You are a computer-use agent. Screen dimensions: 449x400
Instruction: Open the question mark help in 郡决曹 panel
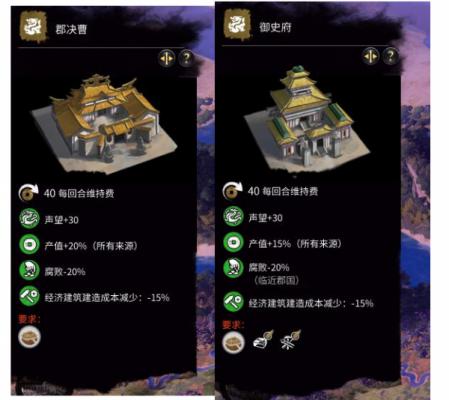(x=186, y=58)
